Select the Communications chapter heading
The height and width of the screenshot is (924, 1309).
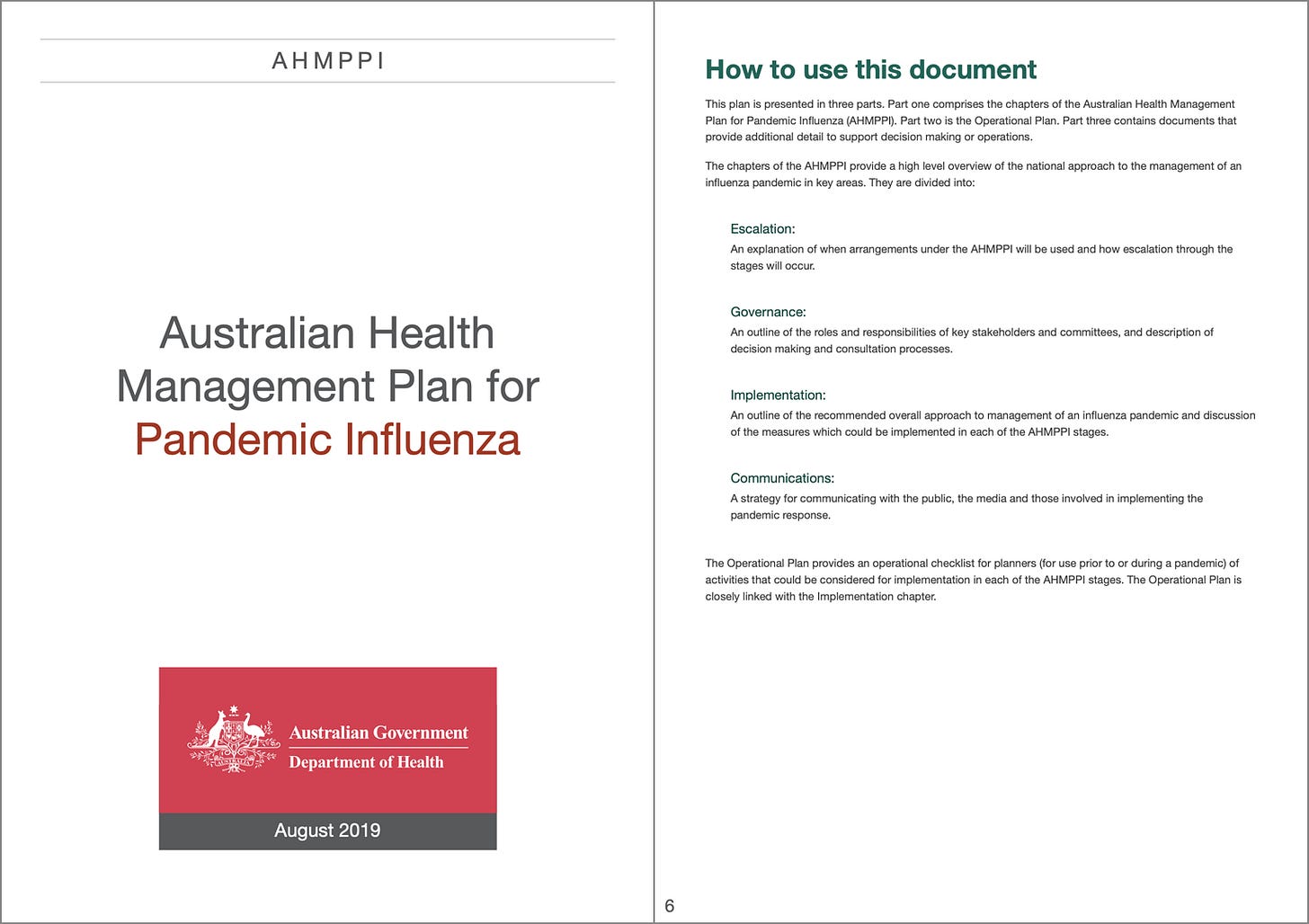(781, 478)
